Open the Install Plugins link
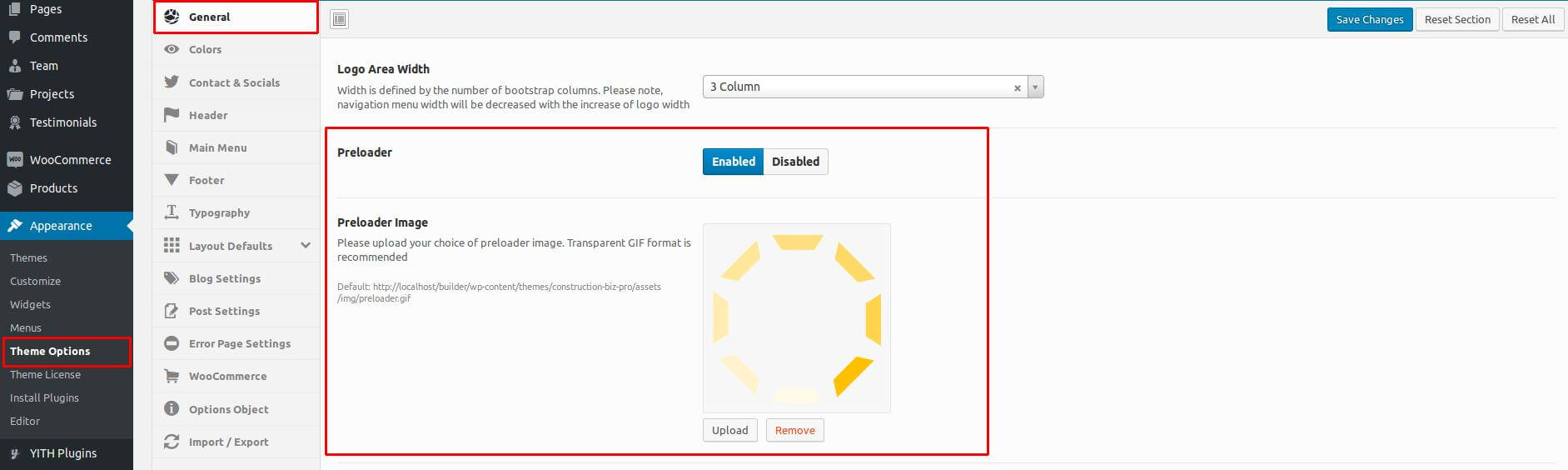This screenshot has width=1568, height=470. pos(44,397)
